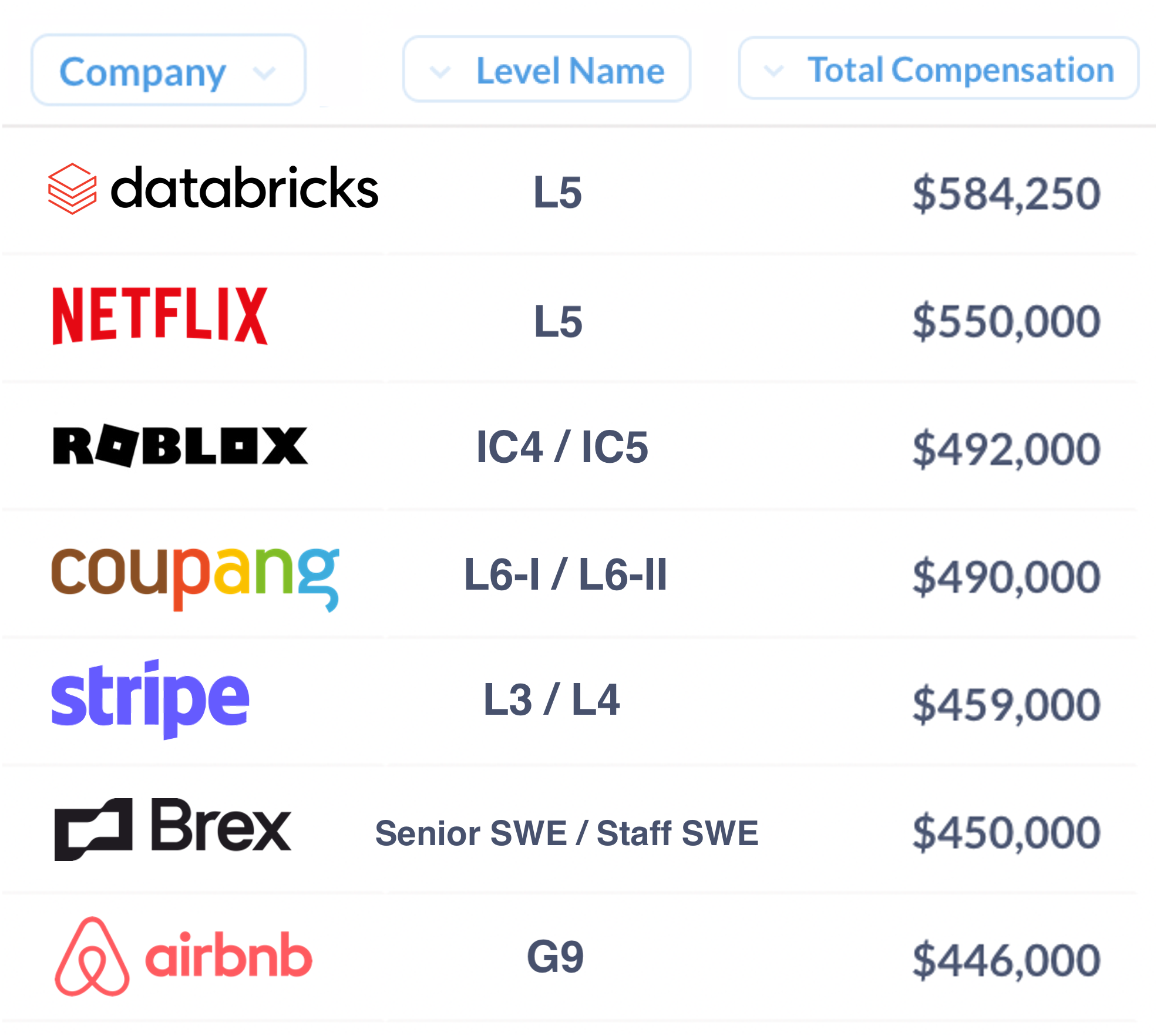Click the L6-I / L6-II level name

tap(566, 574)
